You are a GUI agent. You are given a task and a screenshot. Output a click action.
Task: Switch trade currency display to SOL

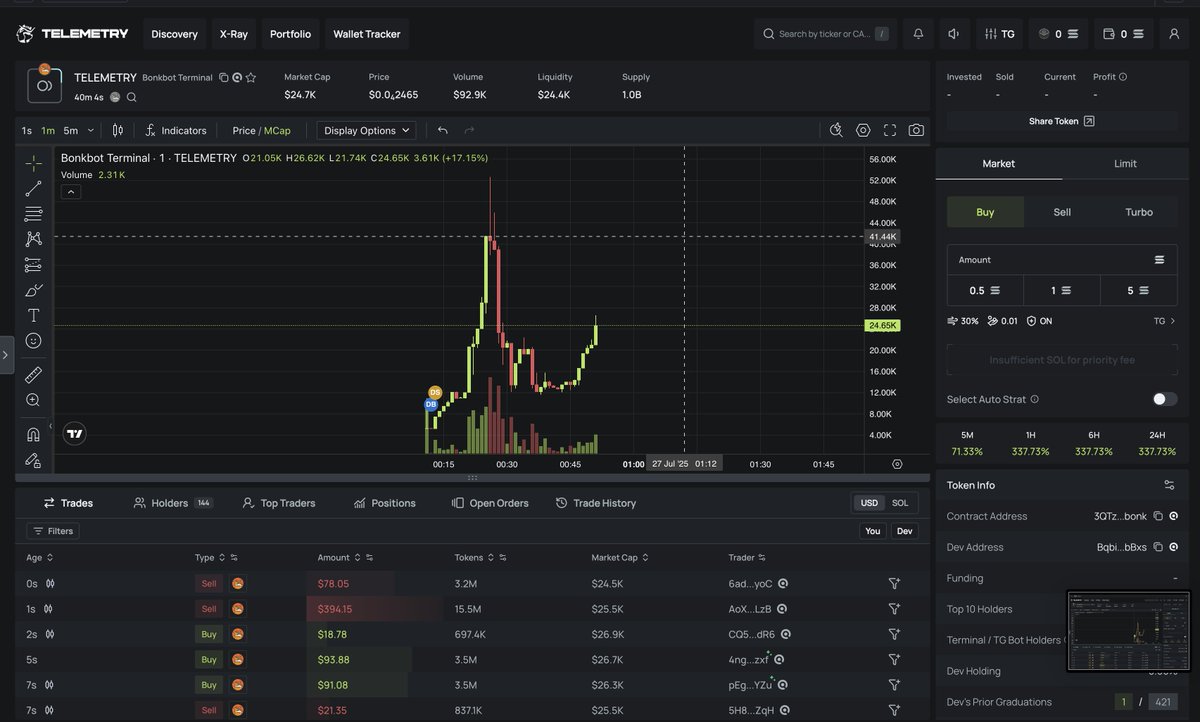point(900,503)
